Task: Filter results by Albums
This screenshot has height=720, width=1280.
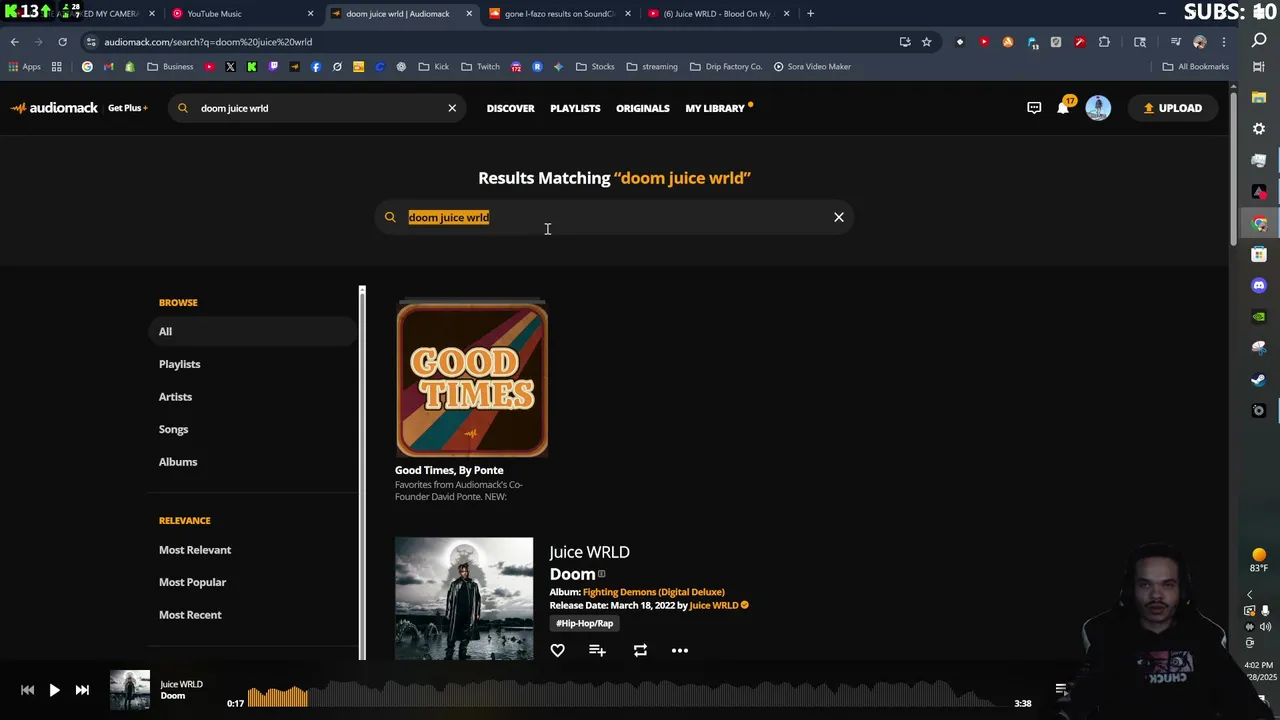Action: pyautogui.click(x=178, y=462)
